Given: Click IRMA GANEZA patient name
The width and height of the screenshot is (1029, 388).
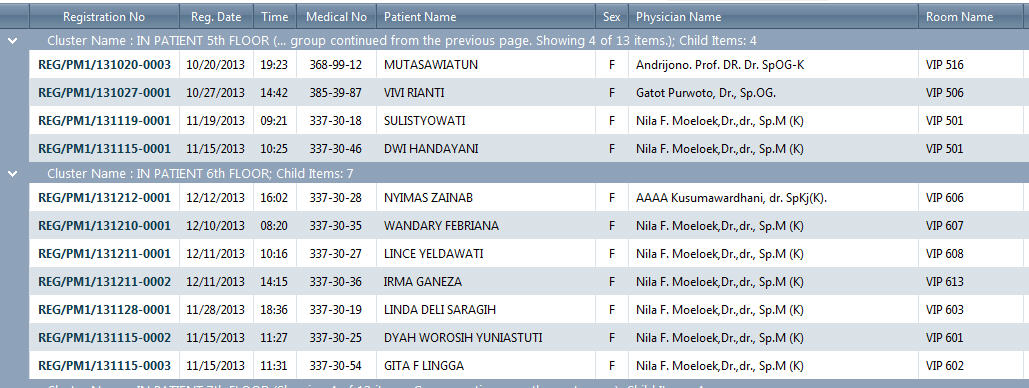Looking at the screenshot, I should click(423, 282).
